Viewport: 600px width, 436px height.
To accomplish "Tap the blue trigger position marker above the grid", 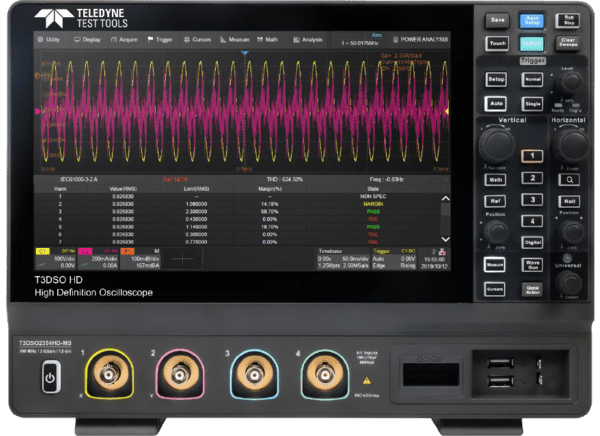I will pyautogui.click(x=245, y=53).
